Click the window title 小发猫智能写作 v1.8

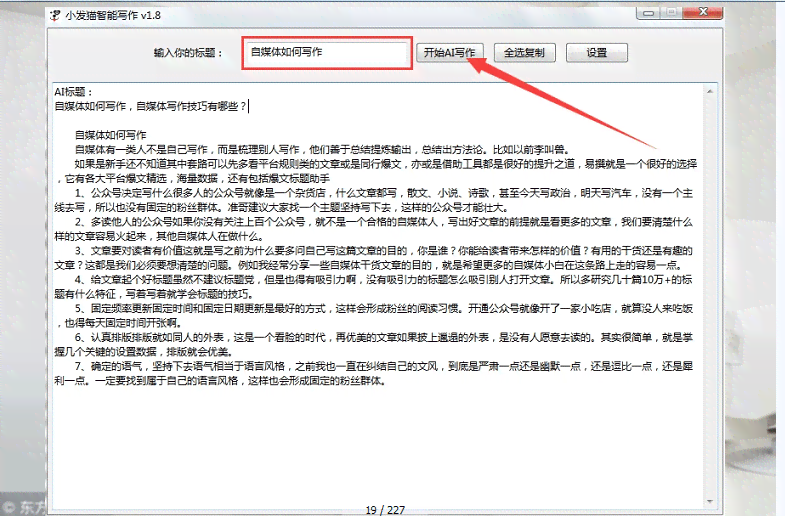pos(113,16)
